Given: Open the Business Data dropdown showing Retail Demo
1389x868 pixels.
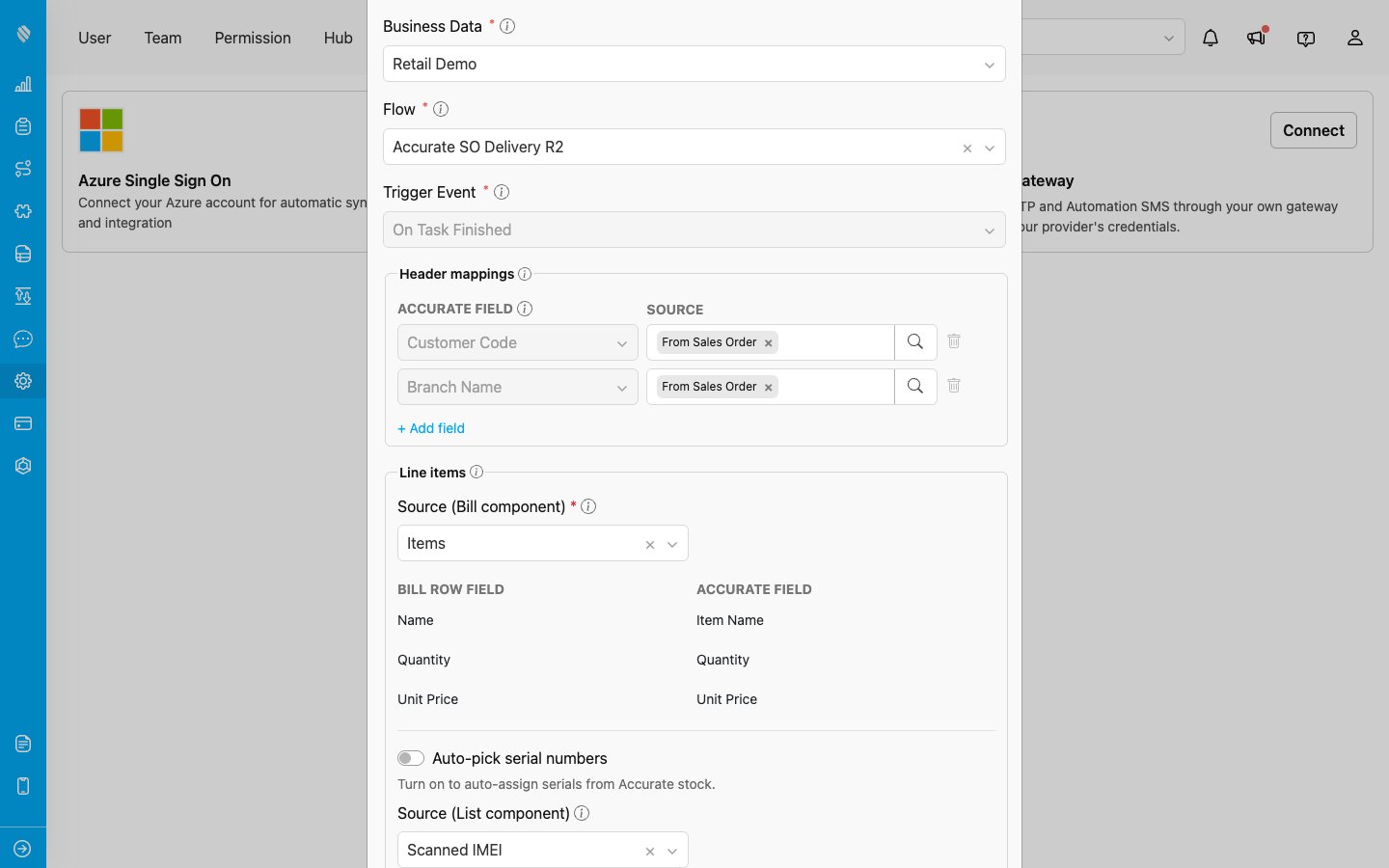Looking at the screenshot, I should point(694,65).
